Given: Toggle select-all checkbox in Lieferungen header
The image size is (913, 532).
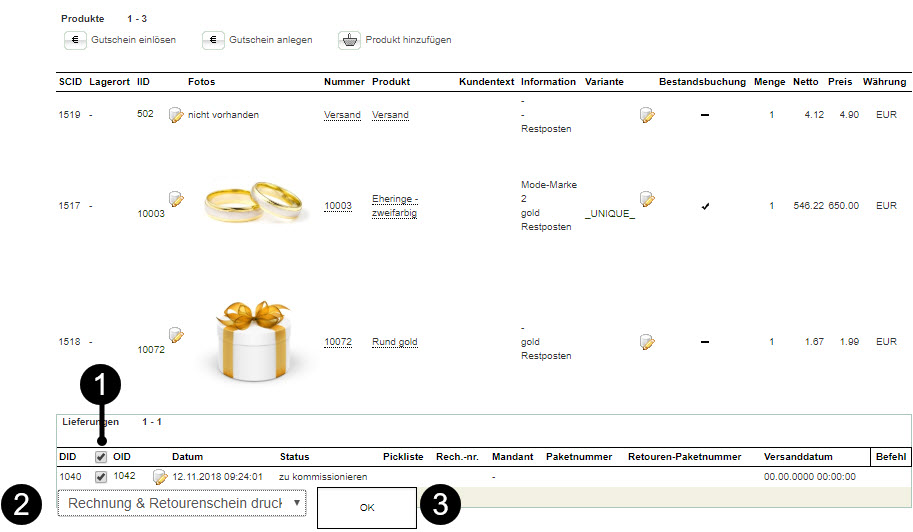Looking at the screenshot, I should [101, 457].
